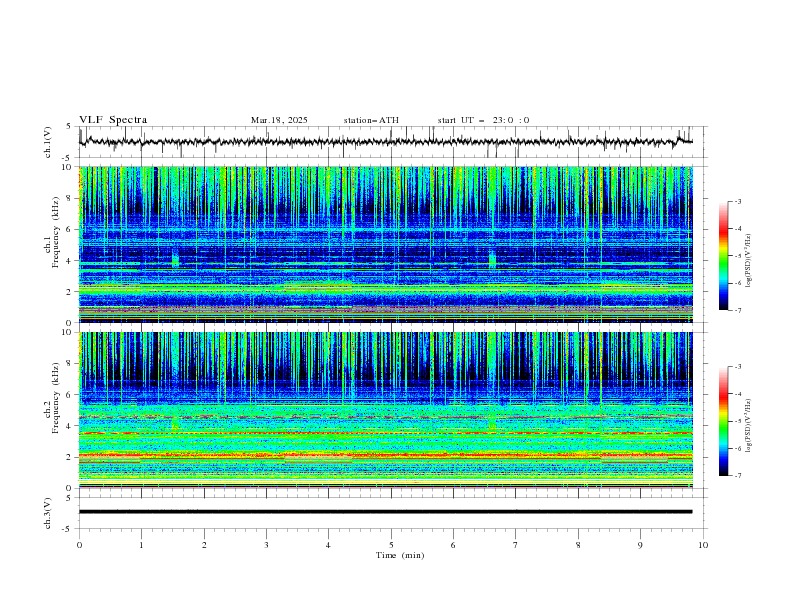Viewport: 792px width, 612px height.
Task: Click the 'start UT = 23:0 :0' text
Action: tap(483, 120)
